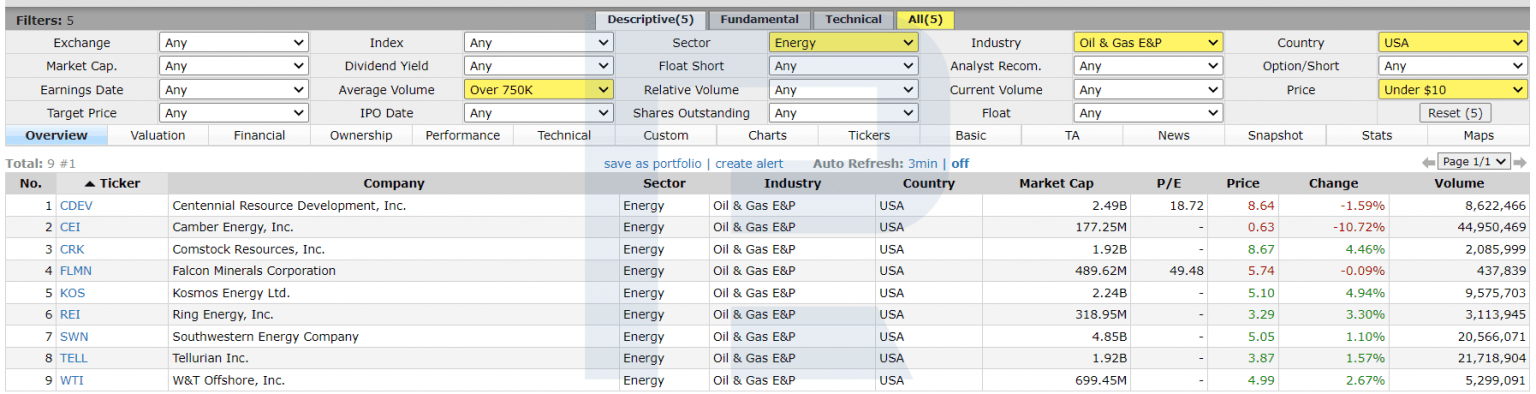Select the Overview view tab
Screen dimensions: 1536x394
56,135
